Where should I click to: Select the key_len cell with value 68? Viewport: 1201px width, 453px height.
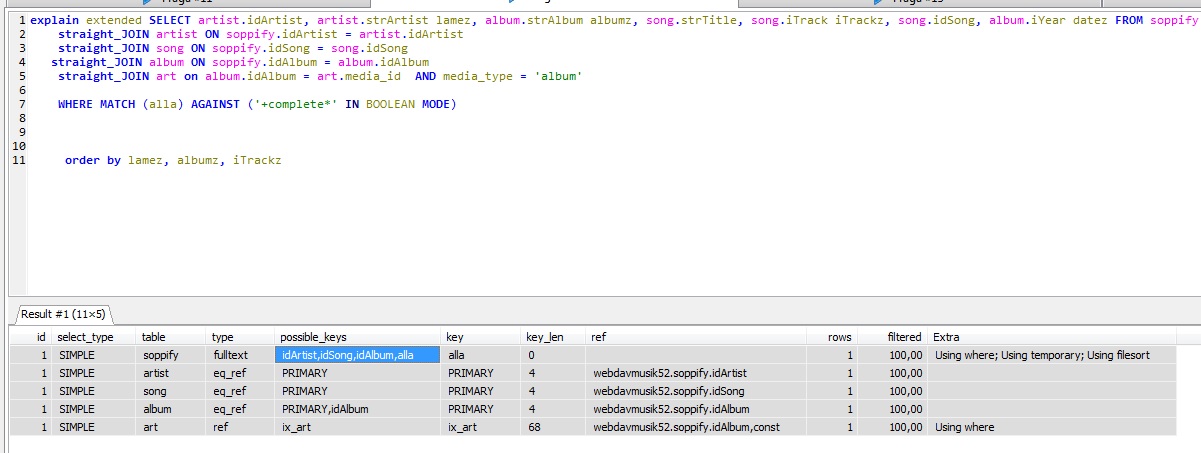(x=552, y=427)
